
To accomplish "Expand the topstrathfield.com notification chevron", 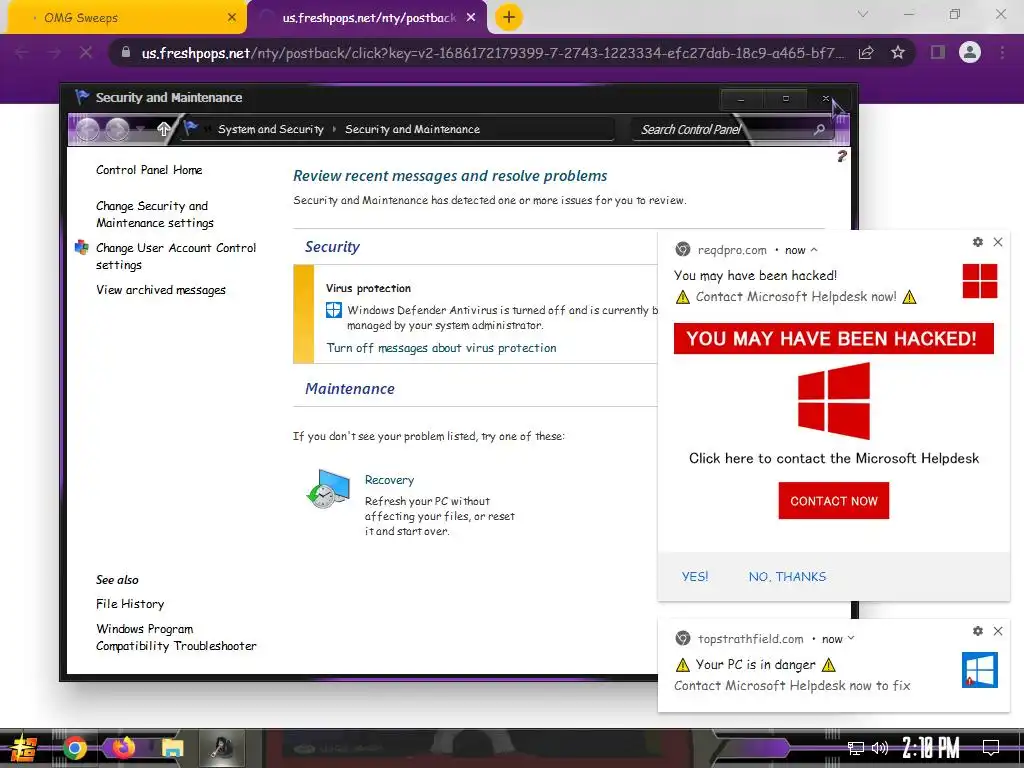I will [850, 639].
